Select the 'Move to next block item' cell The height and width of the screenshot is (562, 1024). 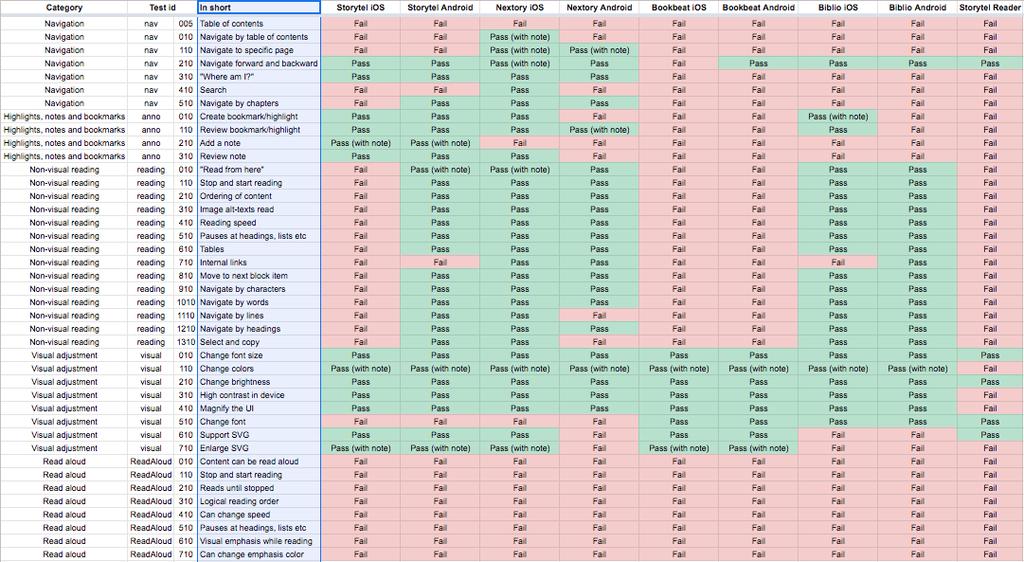(259, 276)
